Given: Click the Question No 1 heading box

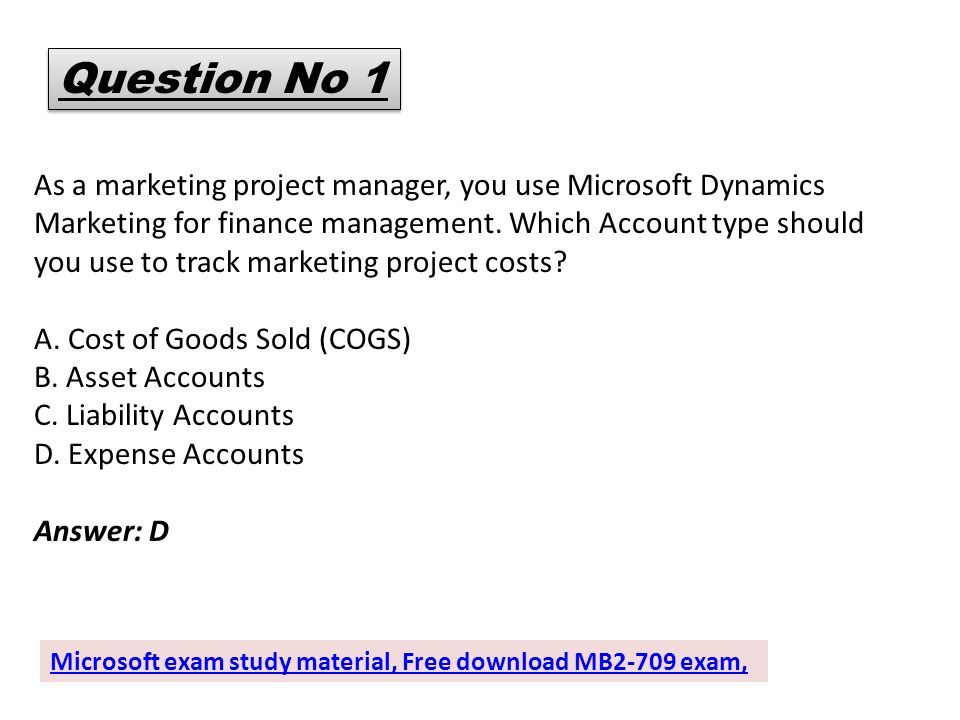Looking at the screenshot, I should tap(224, 79).
